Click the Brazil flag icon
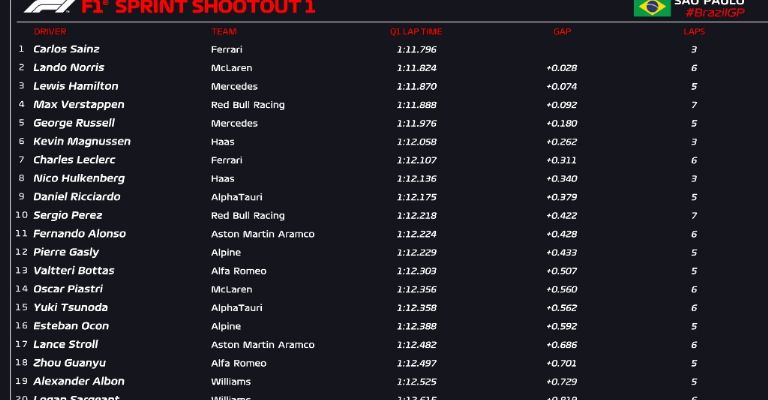The height and width of the screenshot is (400, 768). [652, 7]
